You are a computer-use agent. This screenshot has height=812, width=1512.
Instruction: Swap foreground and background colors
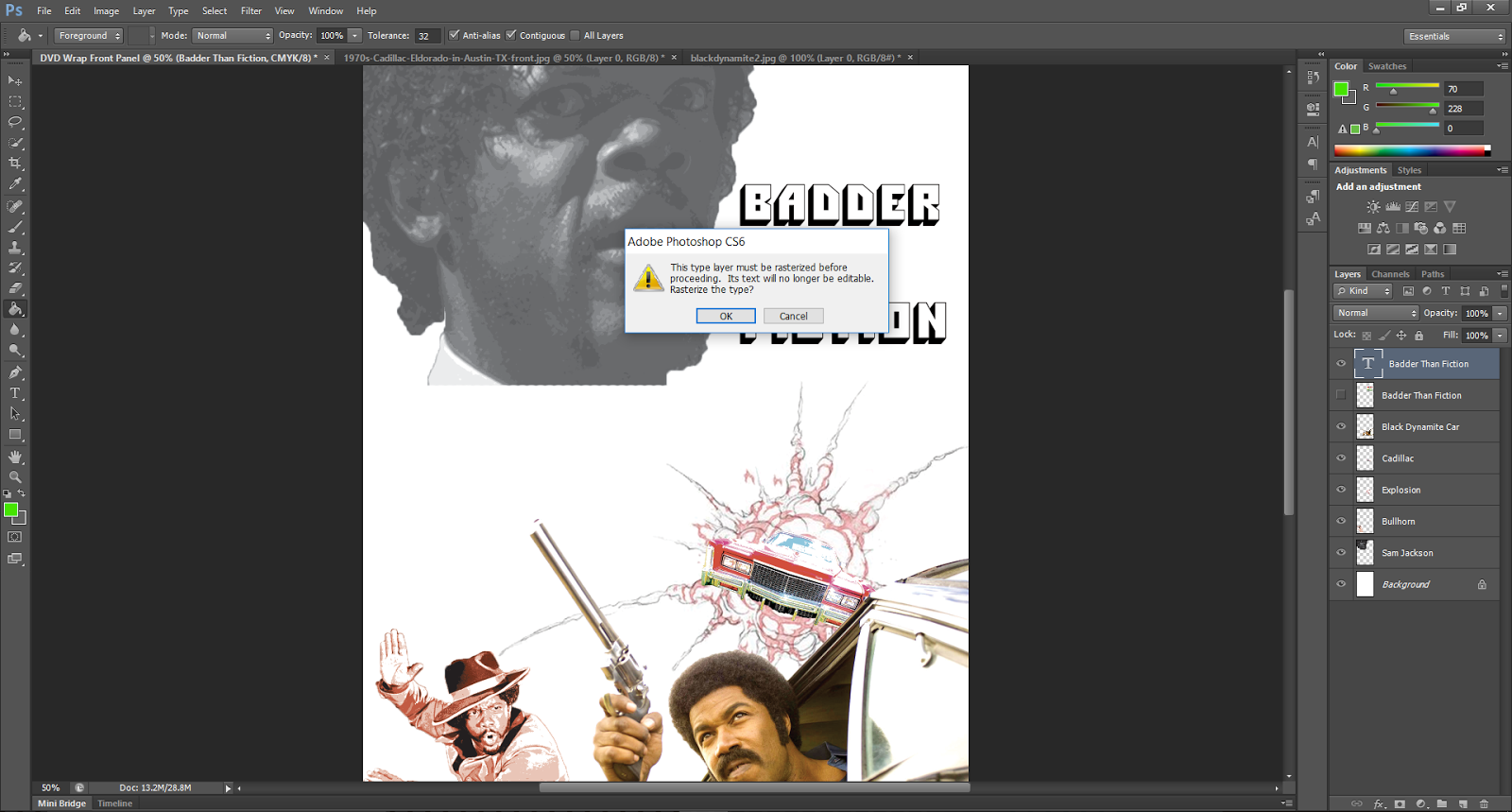[x=21, y=493]
